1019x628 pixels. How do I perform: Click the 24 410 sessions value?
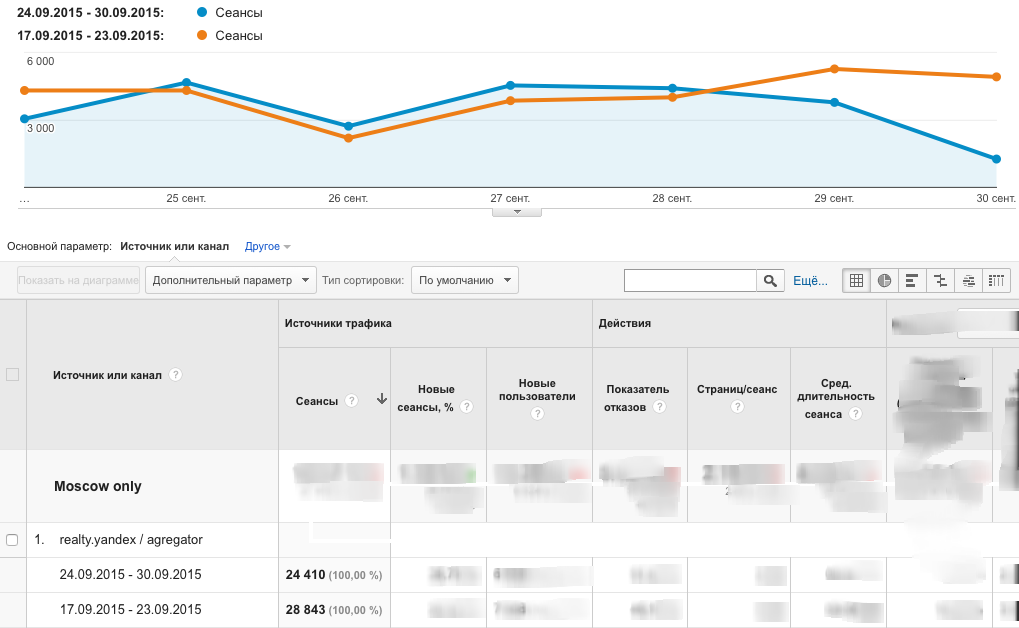[x=305, y=575]
